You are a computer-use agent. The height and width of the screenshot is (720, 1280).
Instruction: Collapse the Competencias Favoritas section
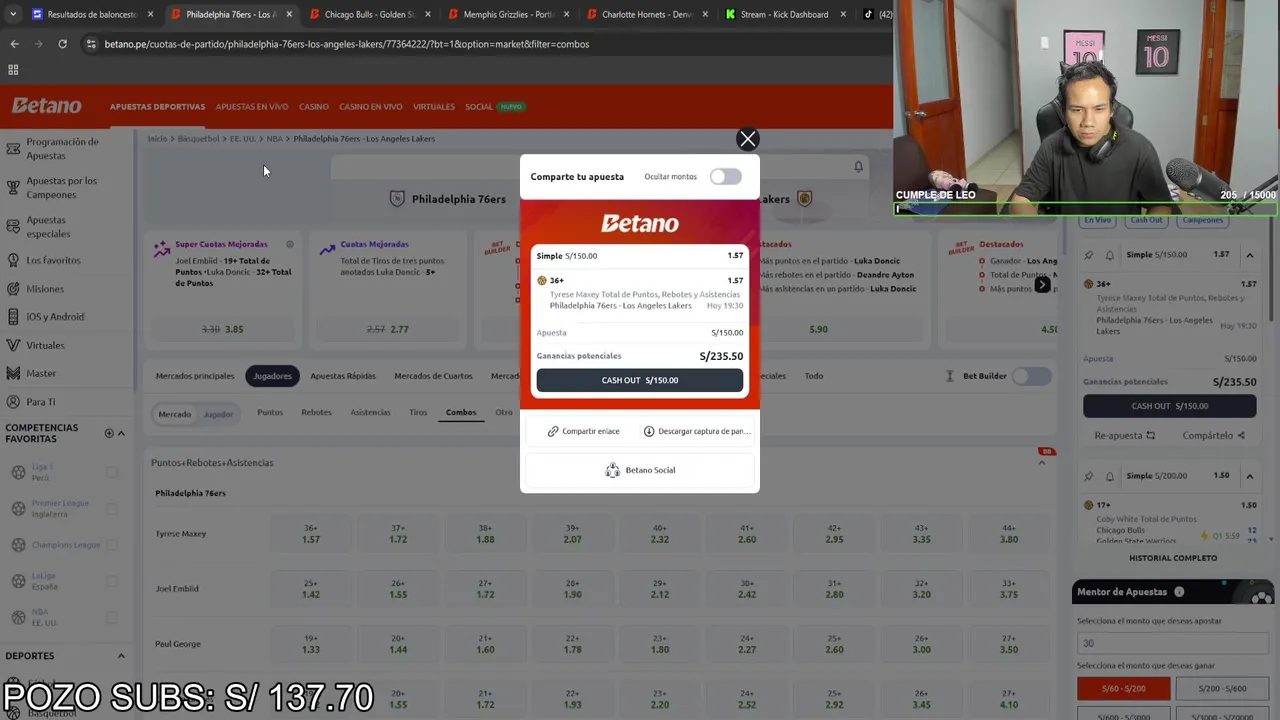(x=121, y=433)
